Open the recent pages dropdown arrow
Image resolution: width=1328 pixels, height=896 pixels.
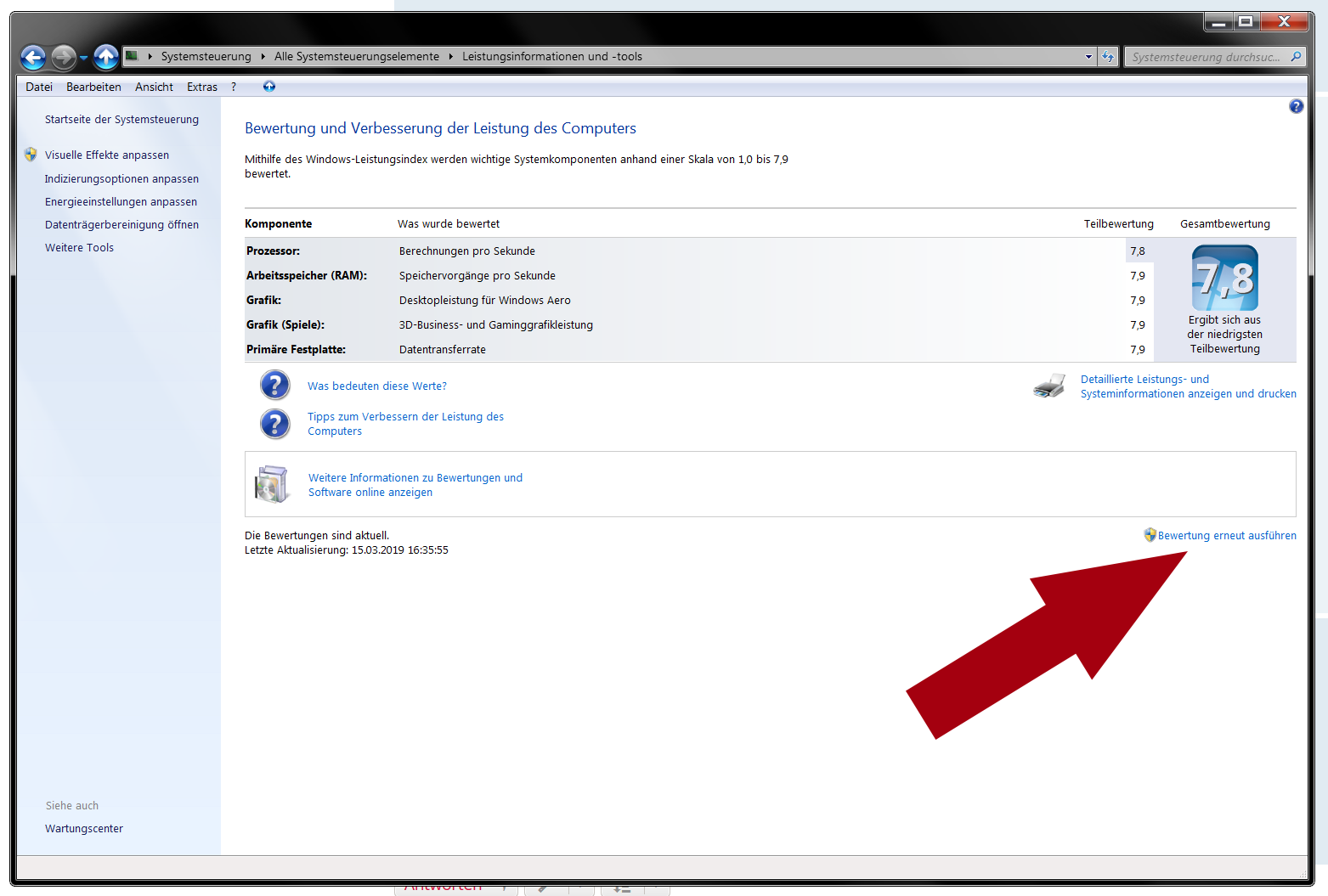[x=84, y=58]
